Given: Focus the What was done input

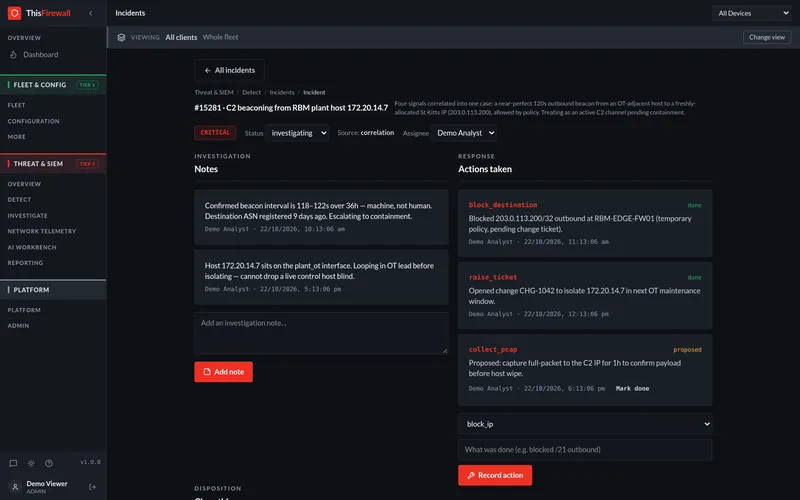Looking at the screenshot, I should pyautogui.click(x=585, y=450).
